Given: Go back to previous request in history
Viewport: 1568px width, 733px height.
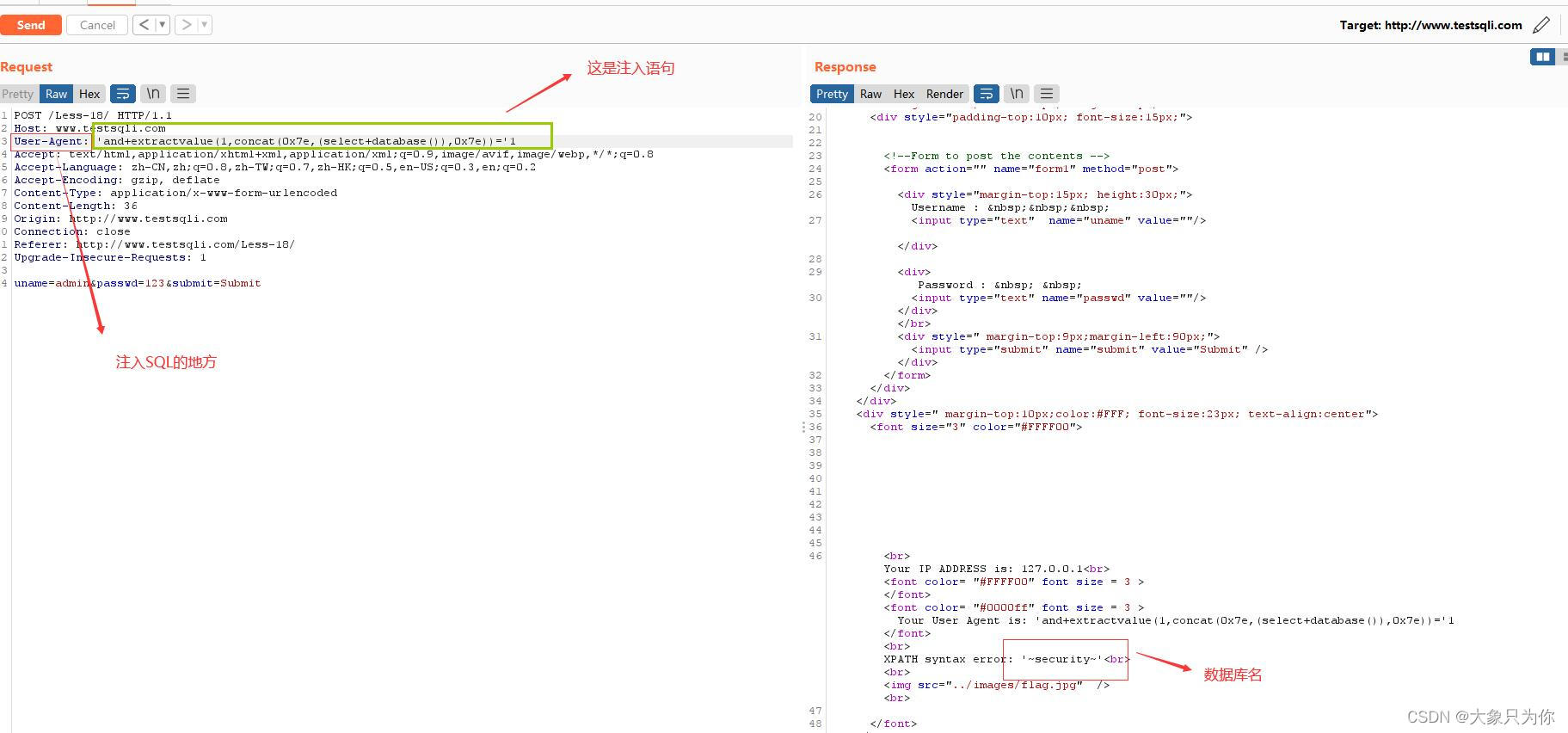Looking at the screenshot, I should pos(145,25).
